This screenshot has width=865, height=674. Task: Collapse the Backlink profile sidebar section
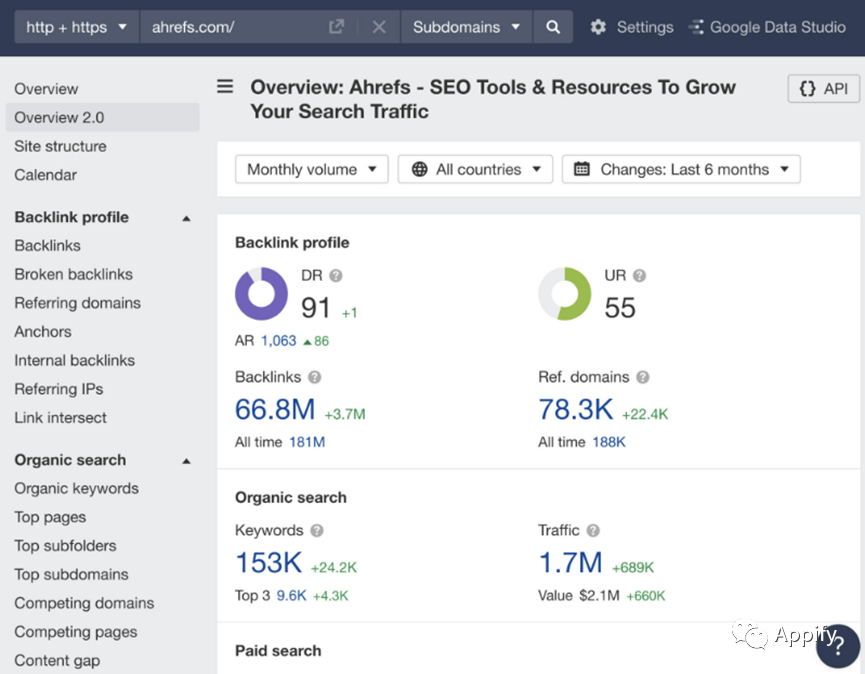[186, 218]
